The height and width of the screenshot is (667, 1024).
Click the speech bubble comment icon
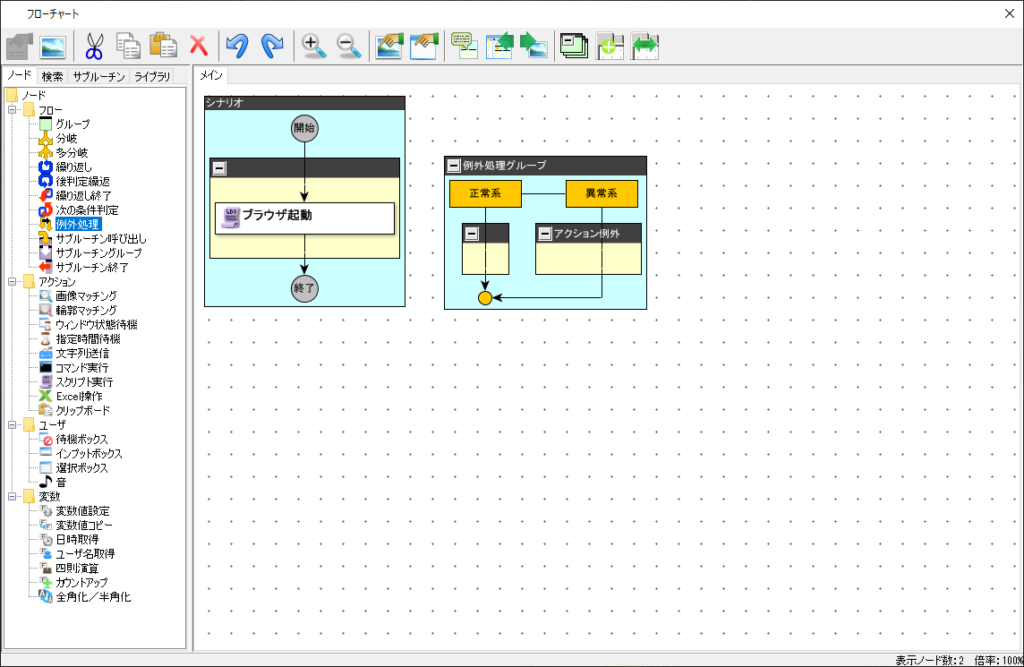(x=464, y=46)
